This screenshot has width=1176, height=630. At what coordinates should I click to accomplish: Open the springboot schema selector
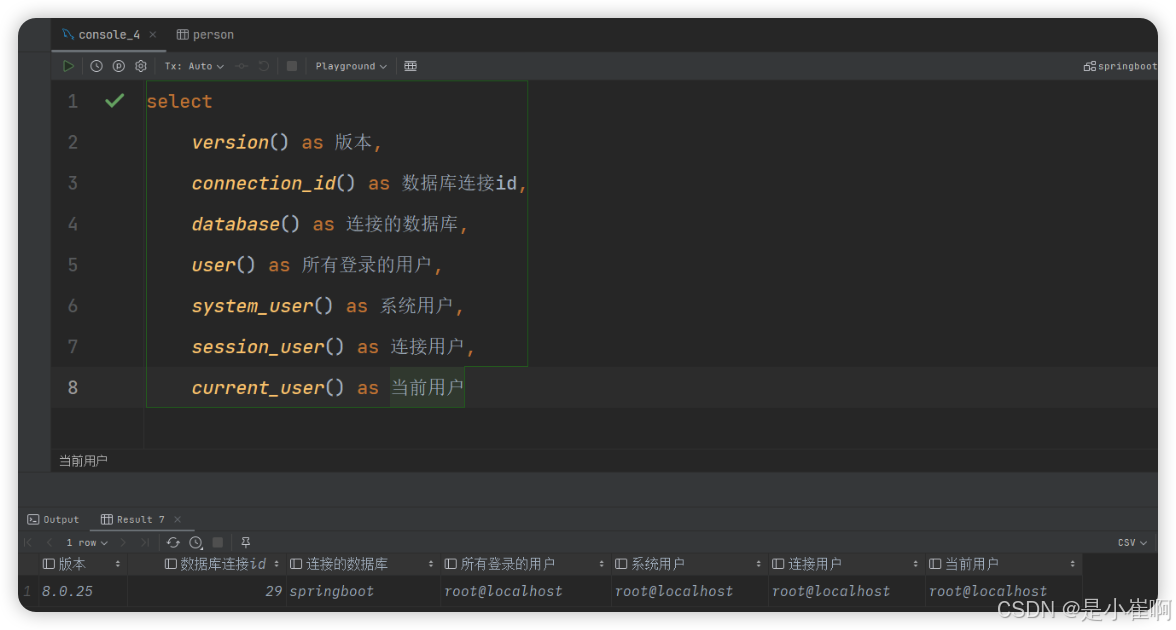coord(1120,66)
